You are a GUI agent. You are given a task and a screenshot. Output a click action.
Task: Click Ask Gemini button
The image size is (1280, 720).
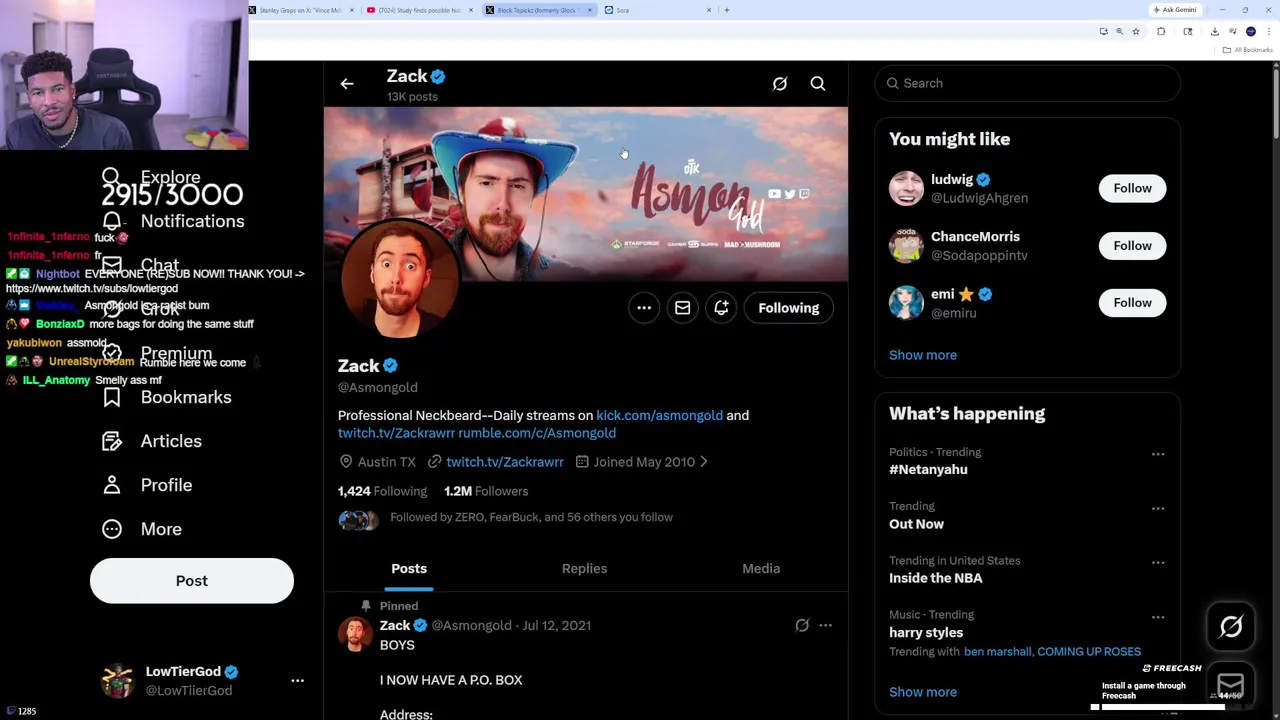[x=1175, y=10]
